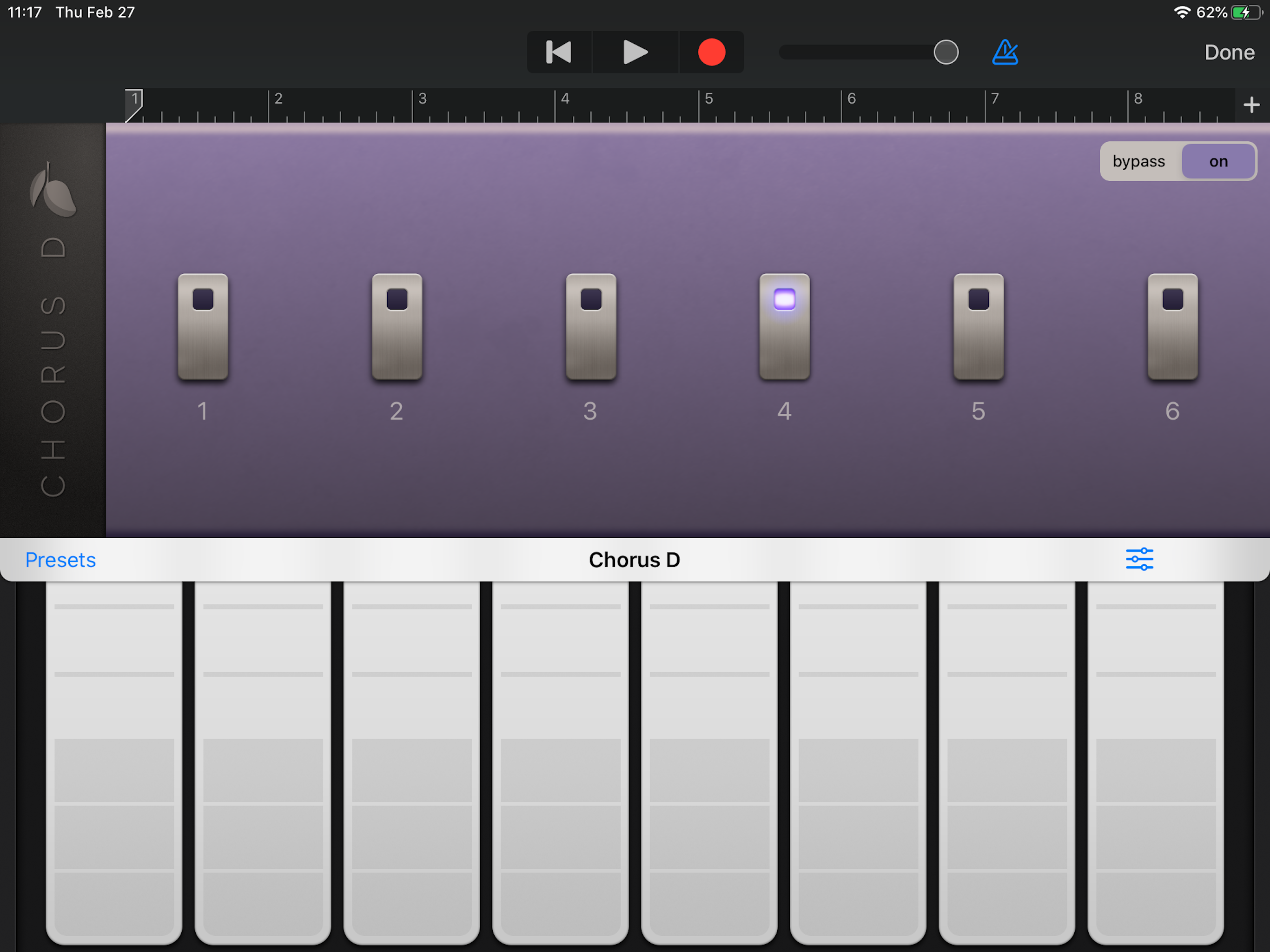Screen dimensions: 1270x952
Task: Tap the Wi-Fi status icon
Action: click(x=1182, y=12)
